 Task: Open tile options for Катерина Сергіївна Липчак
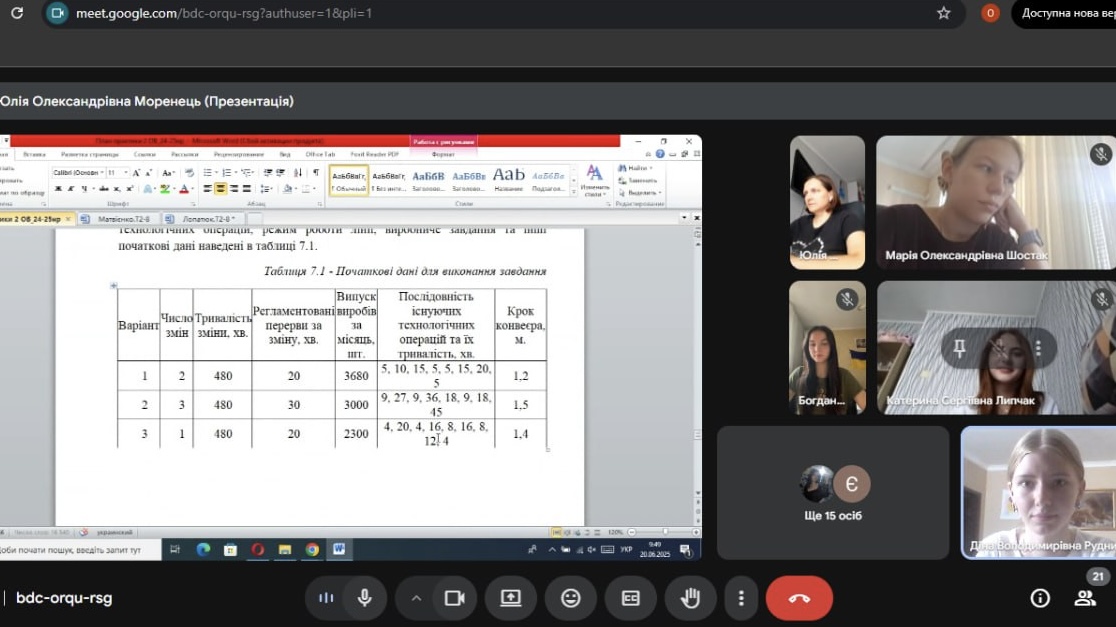click(x=1038, y=348)
